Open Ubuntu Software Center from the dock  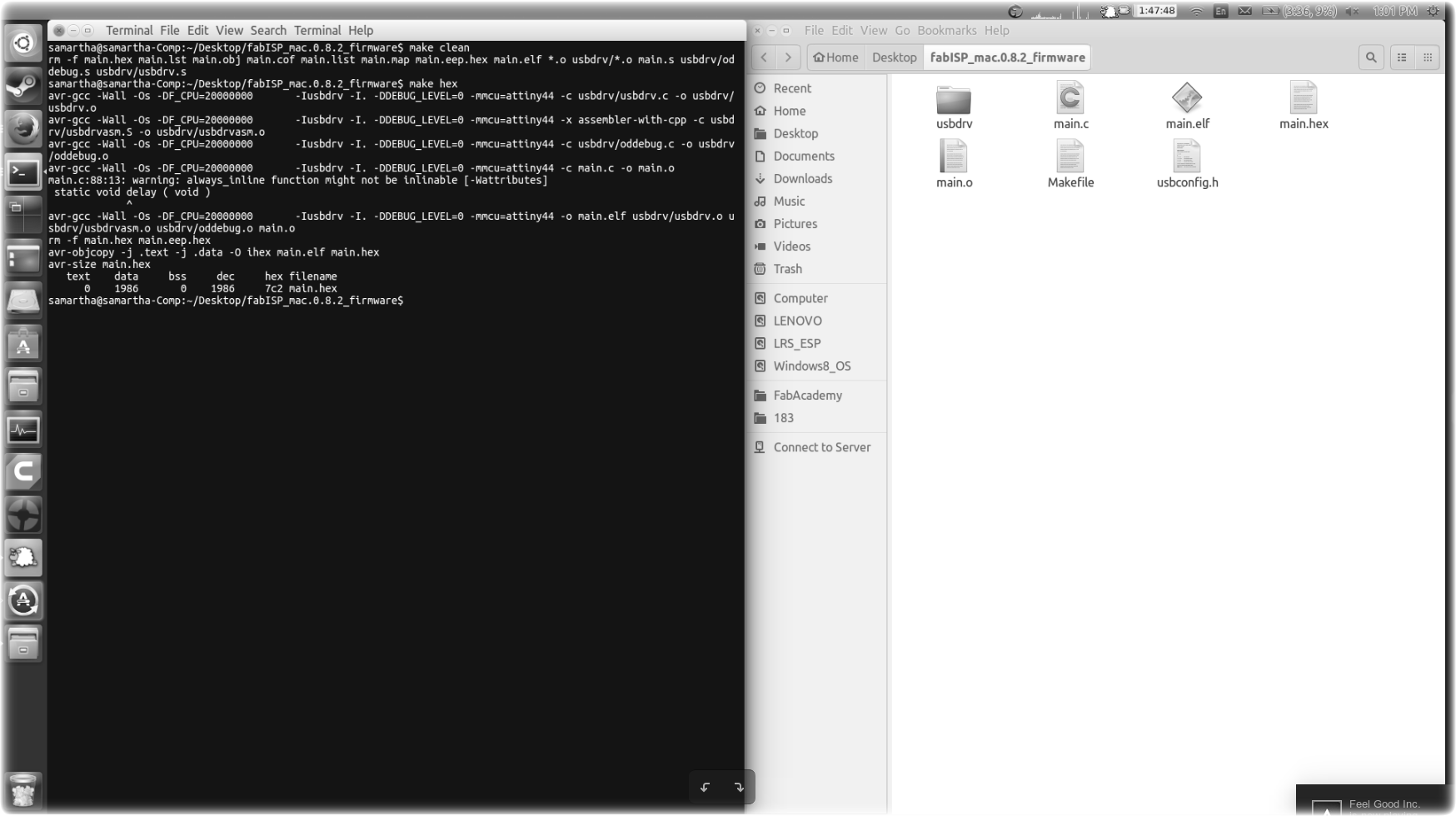23,344
